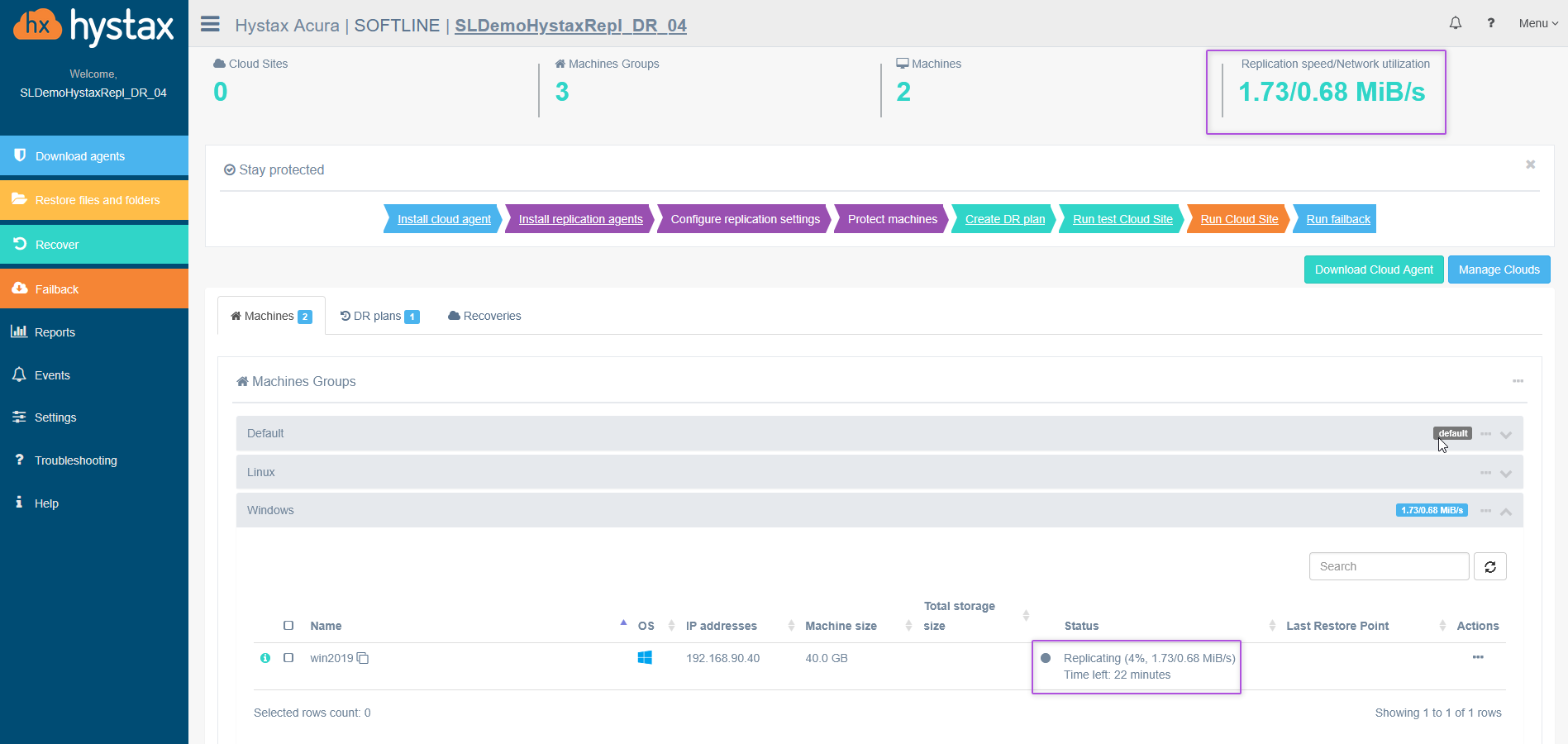The width and height of the screenshot is (1568, 744).
Task: Open the notifications bell icon
Action: coord(1455,23)
